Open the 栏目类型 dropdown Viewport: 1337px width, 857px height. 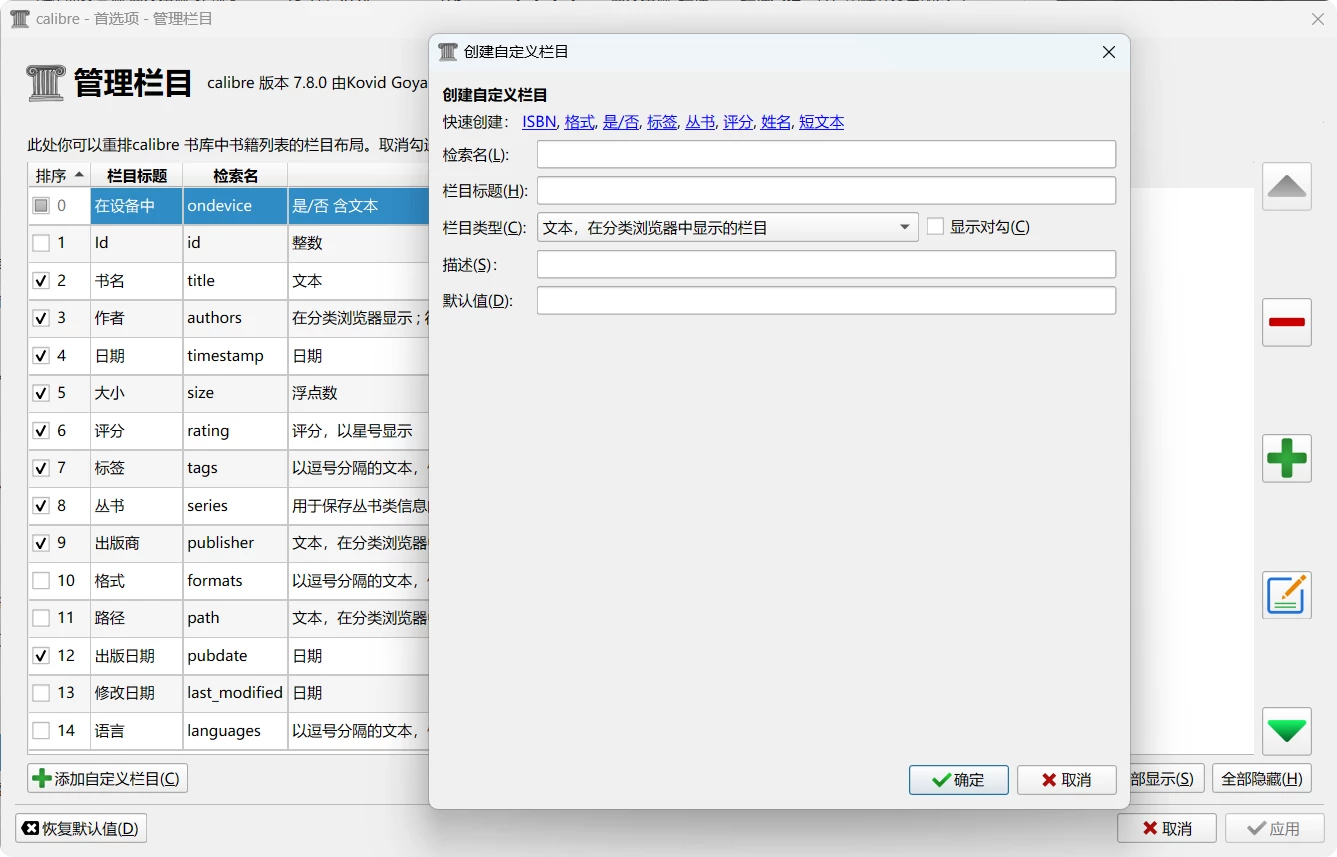727,227
